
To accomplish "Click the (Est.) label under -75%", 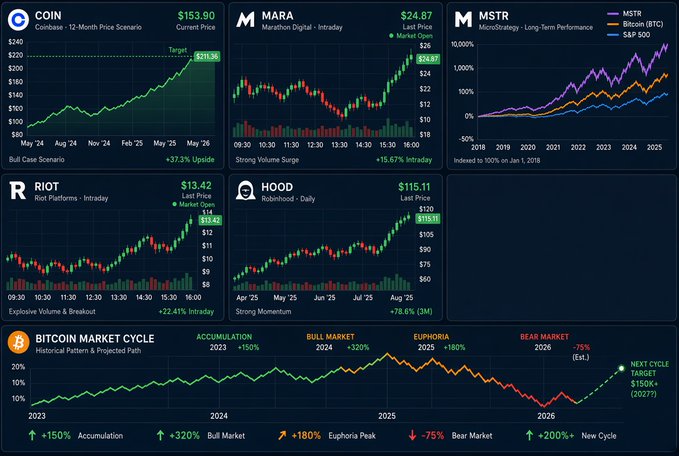I will [581, 357].
